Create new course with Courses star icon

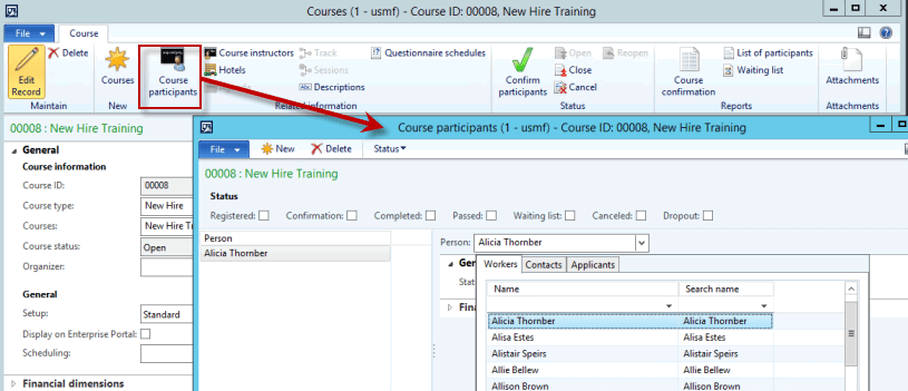[x=118, y=67]
